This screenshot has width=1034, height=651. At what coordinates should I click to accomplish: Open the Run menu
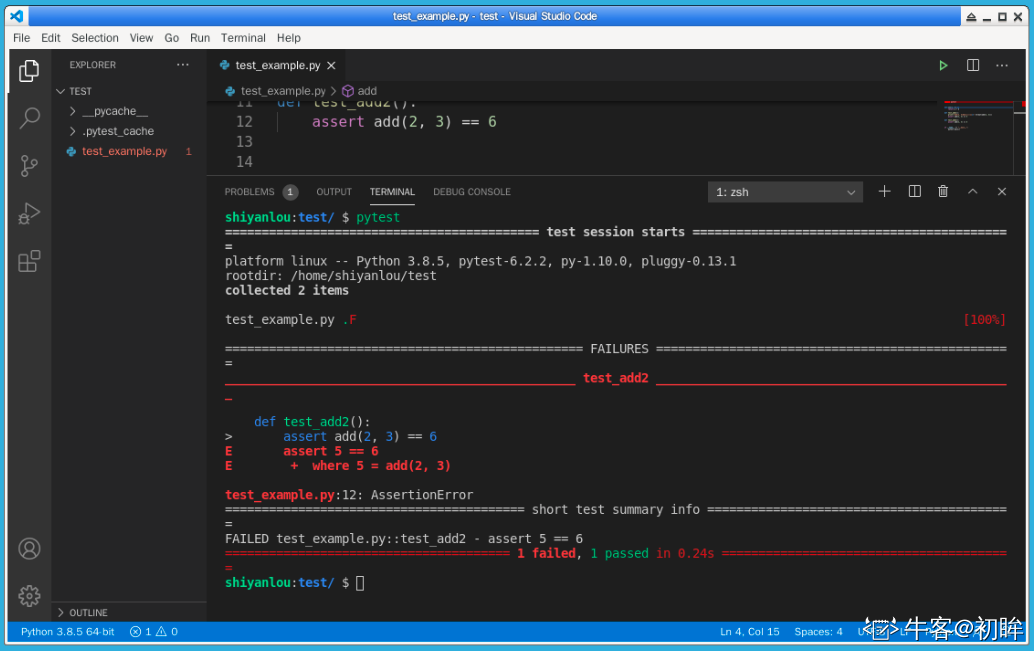200,38
